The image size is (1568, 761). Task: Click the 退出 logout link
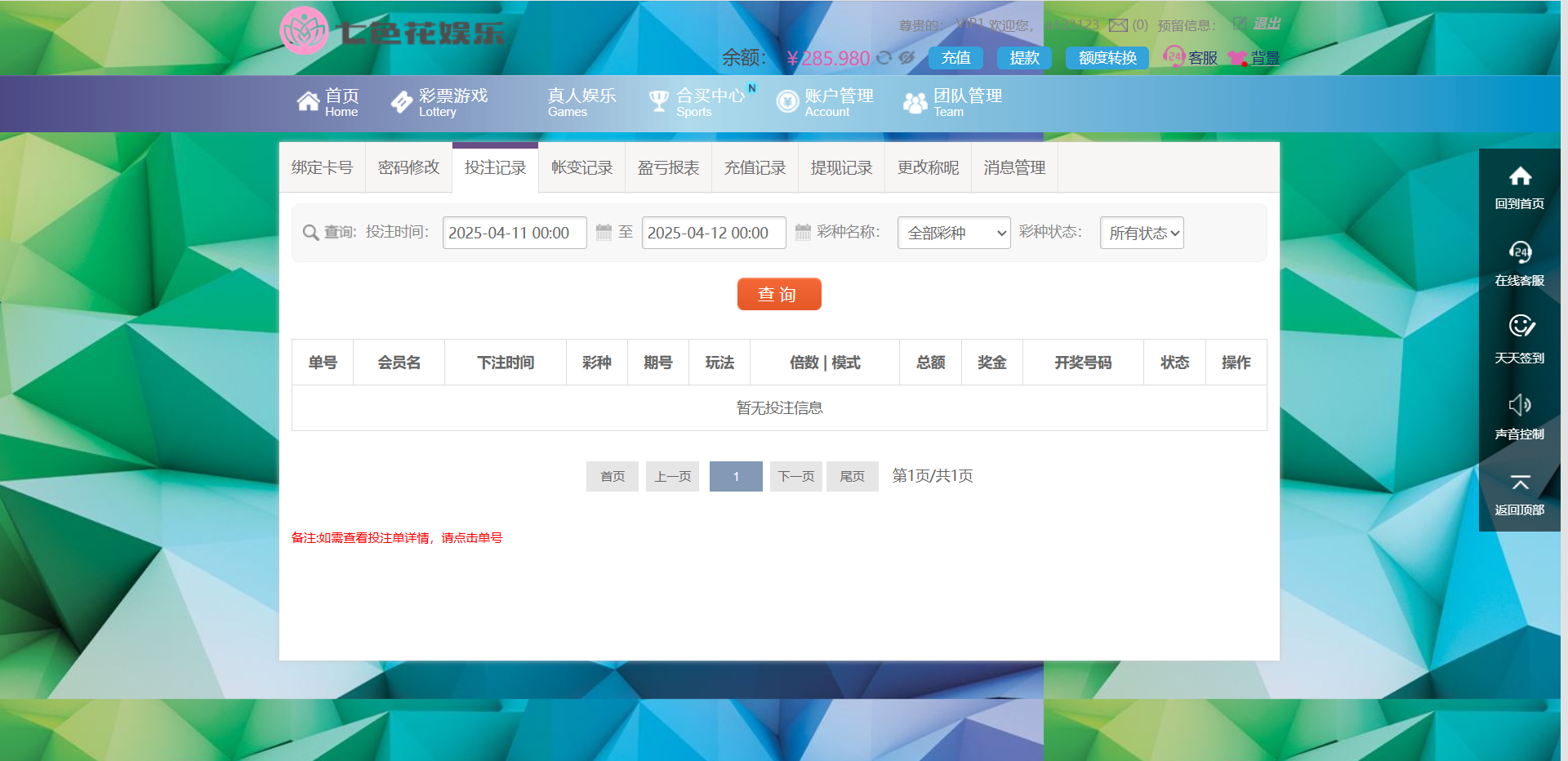1267,24
